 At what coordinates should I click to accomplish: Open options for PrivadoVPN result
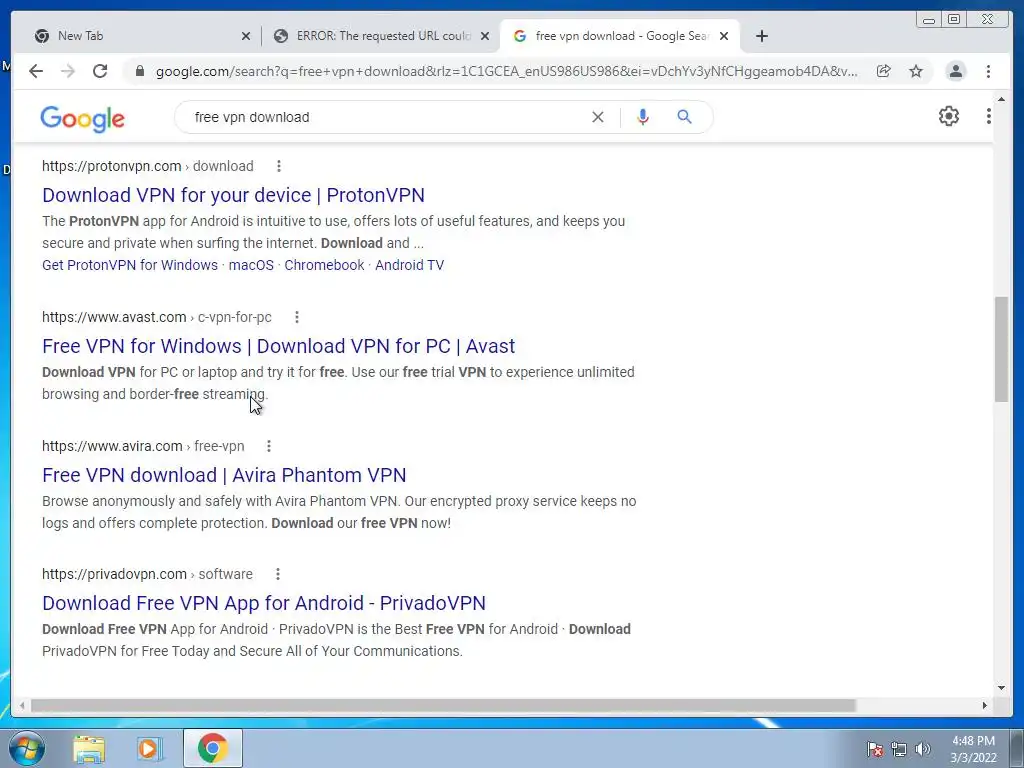point(278,574)
